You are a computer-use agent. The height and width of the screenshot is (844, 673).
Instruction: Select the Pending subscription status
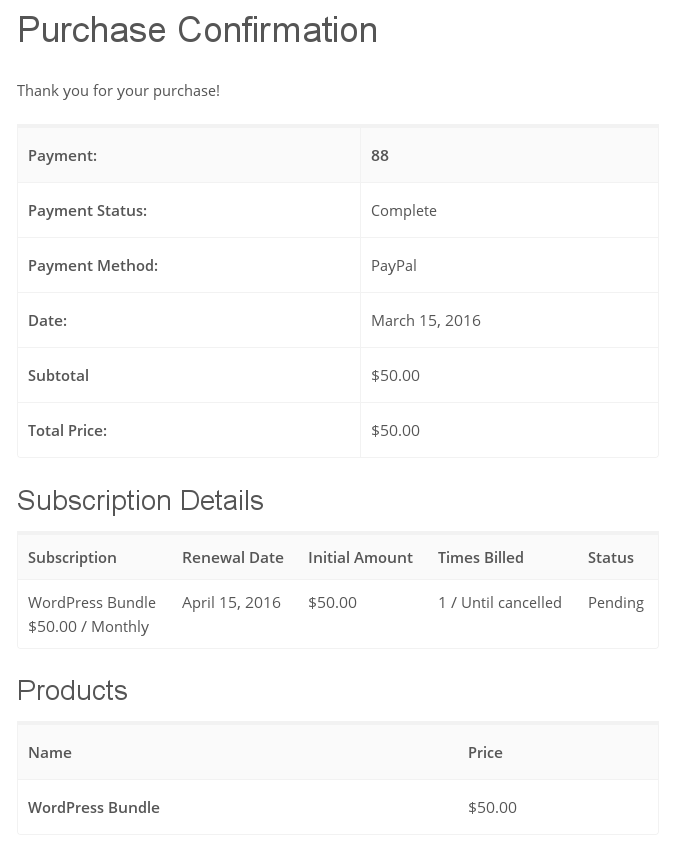click(x=616, y=602)
